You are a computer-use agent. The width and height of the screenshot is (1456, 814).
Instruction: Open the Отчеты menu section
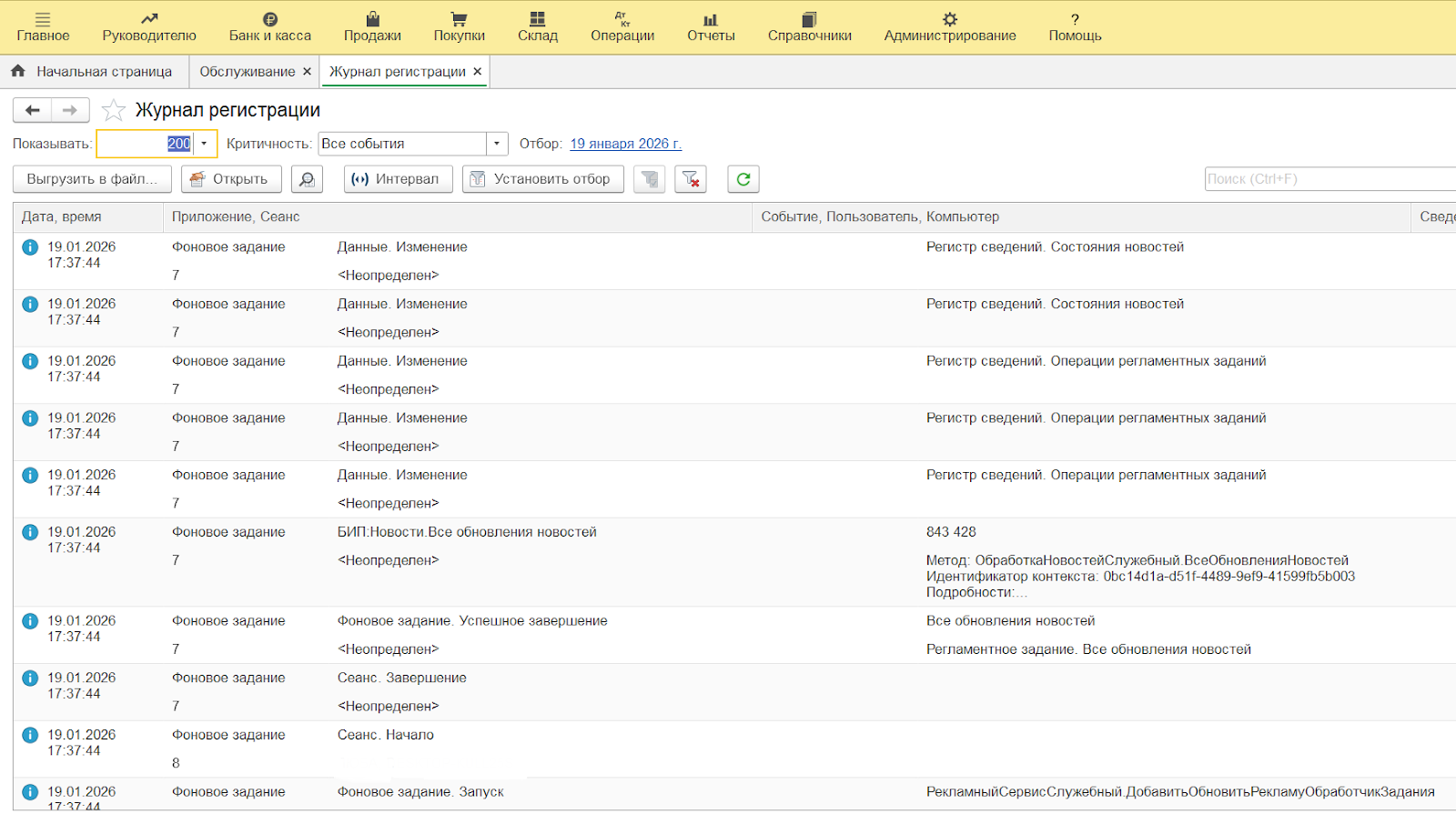711,27
